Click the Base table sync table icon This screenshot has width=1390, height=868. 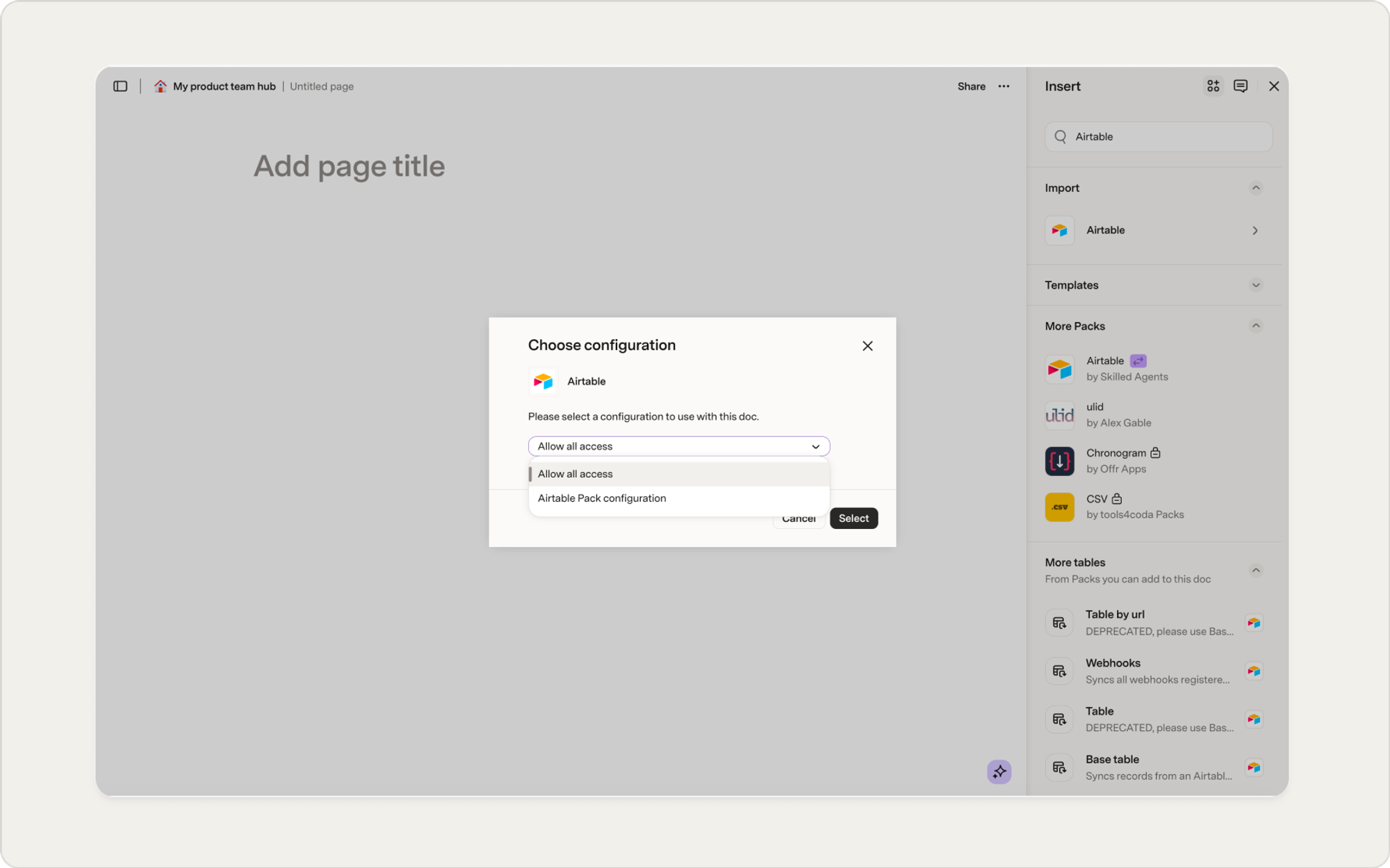[1059, 767]
